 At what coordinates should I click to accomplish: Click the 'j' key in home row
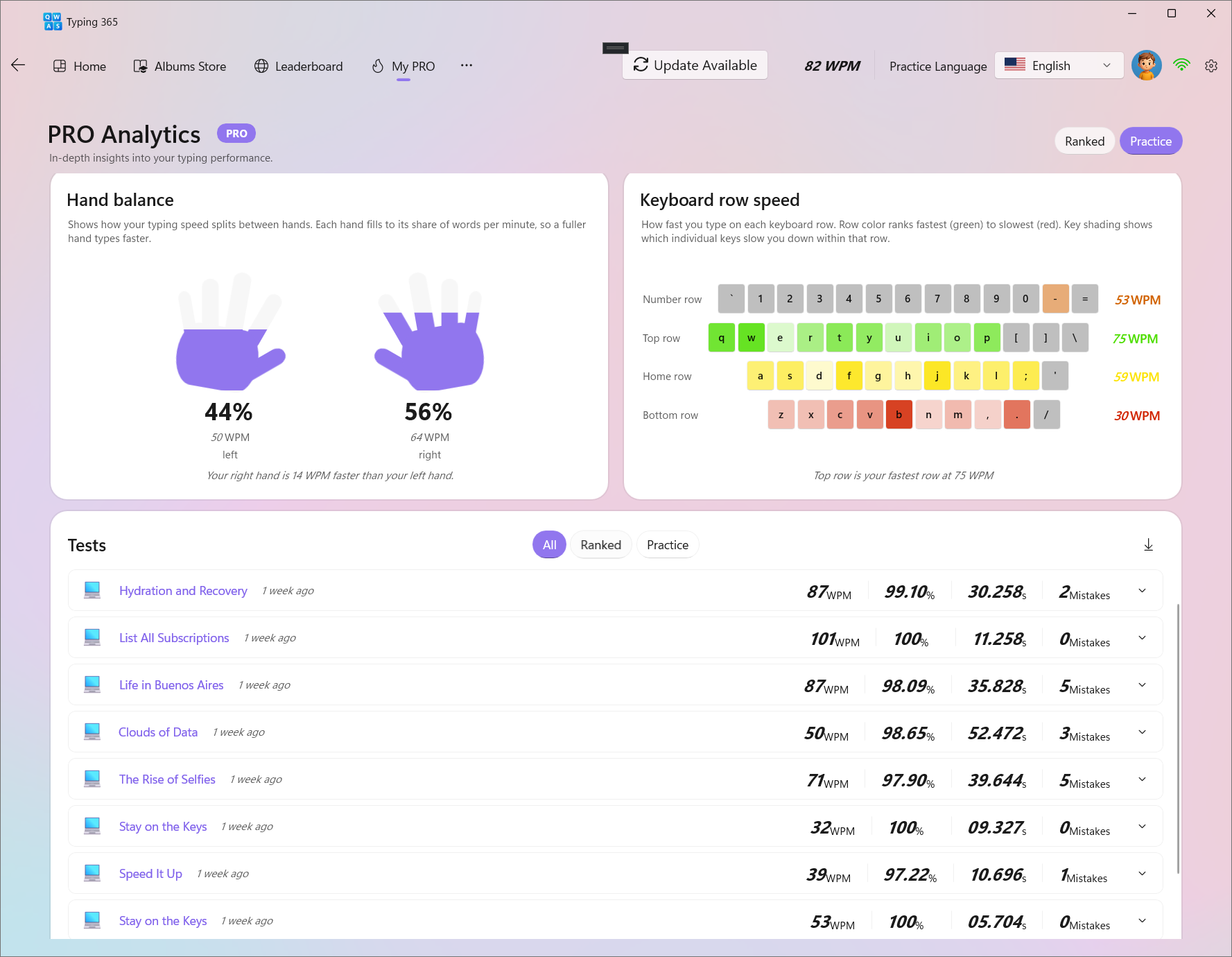[937, 376]
